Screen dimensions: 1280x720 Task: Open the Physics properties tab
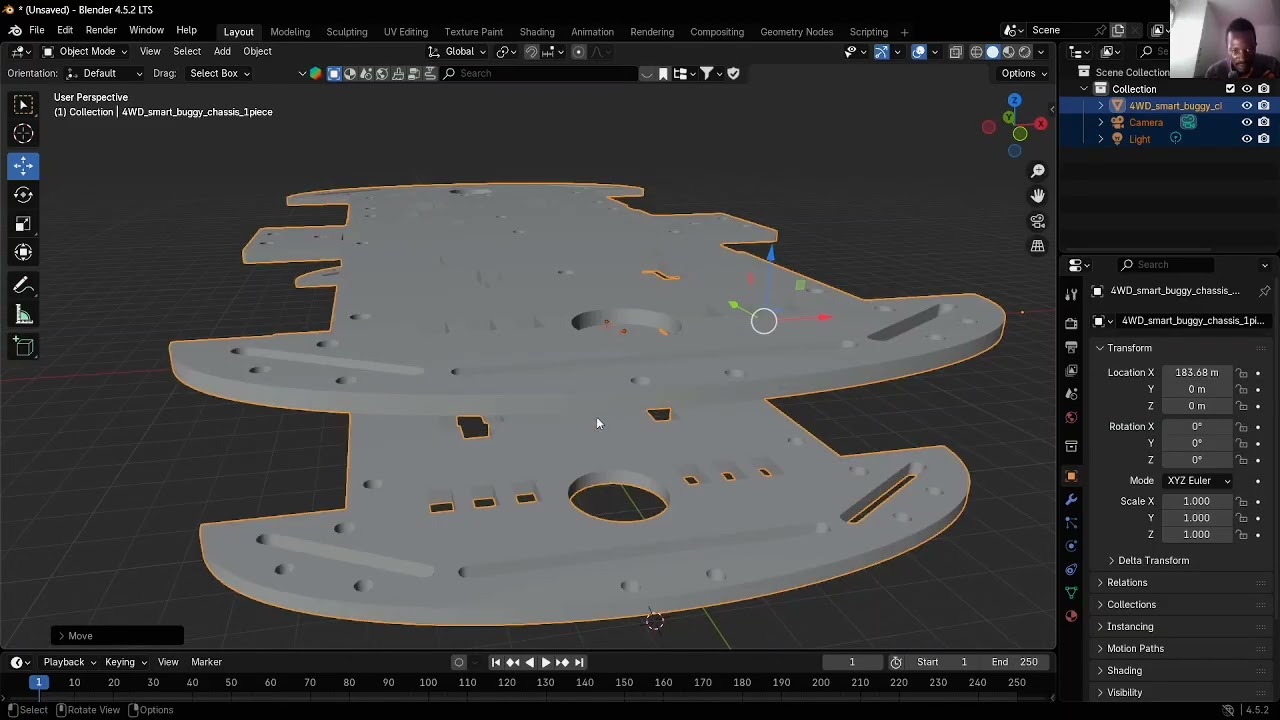tap(1071, 546)
